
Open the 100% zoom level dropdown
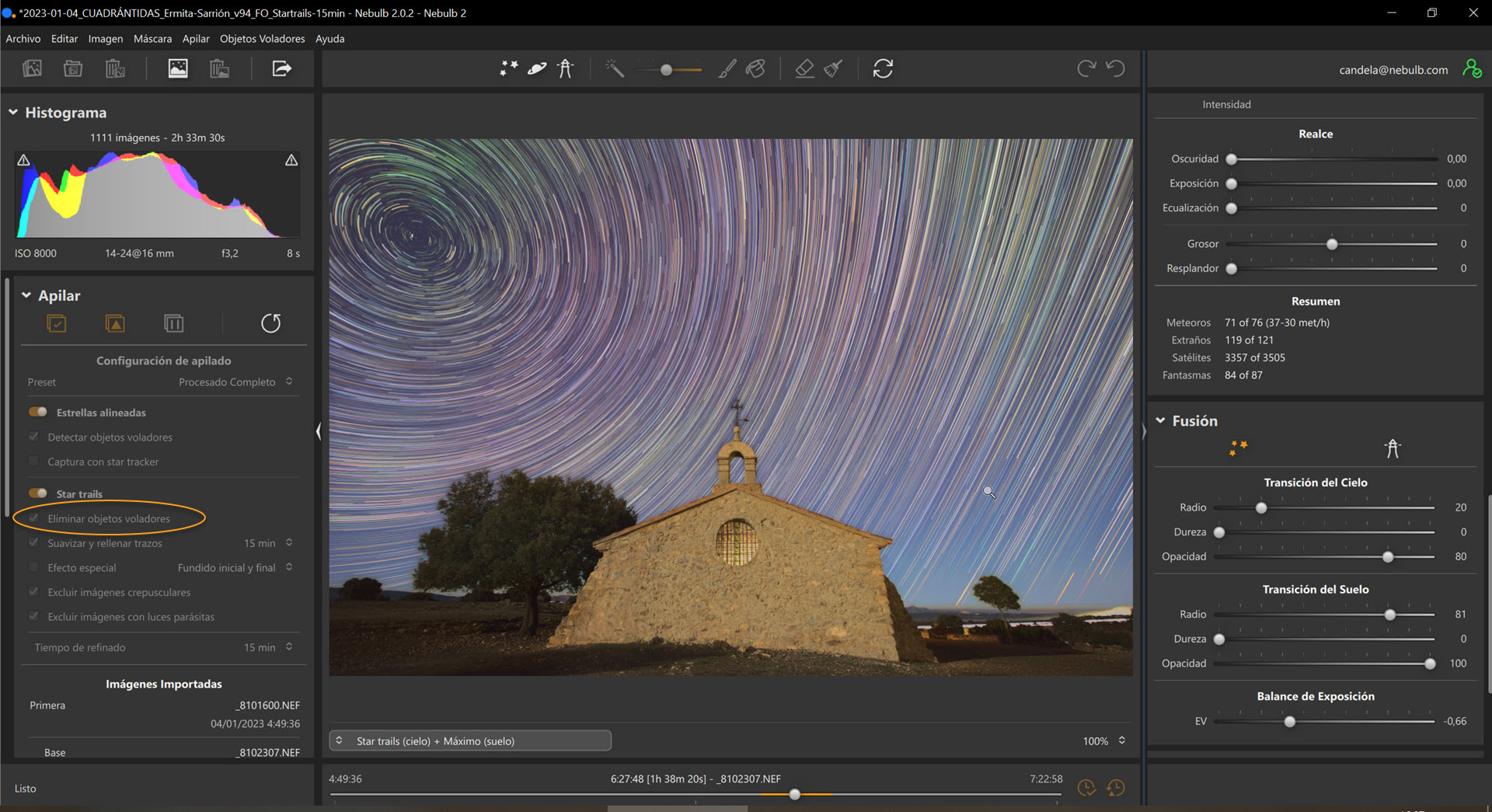point(1104,741)
